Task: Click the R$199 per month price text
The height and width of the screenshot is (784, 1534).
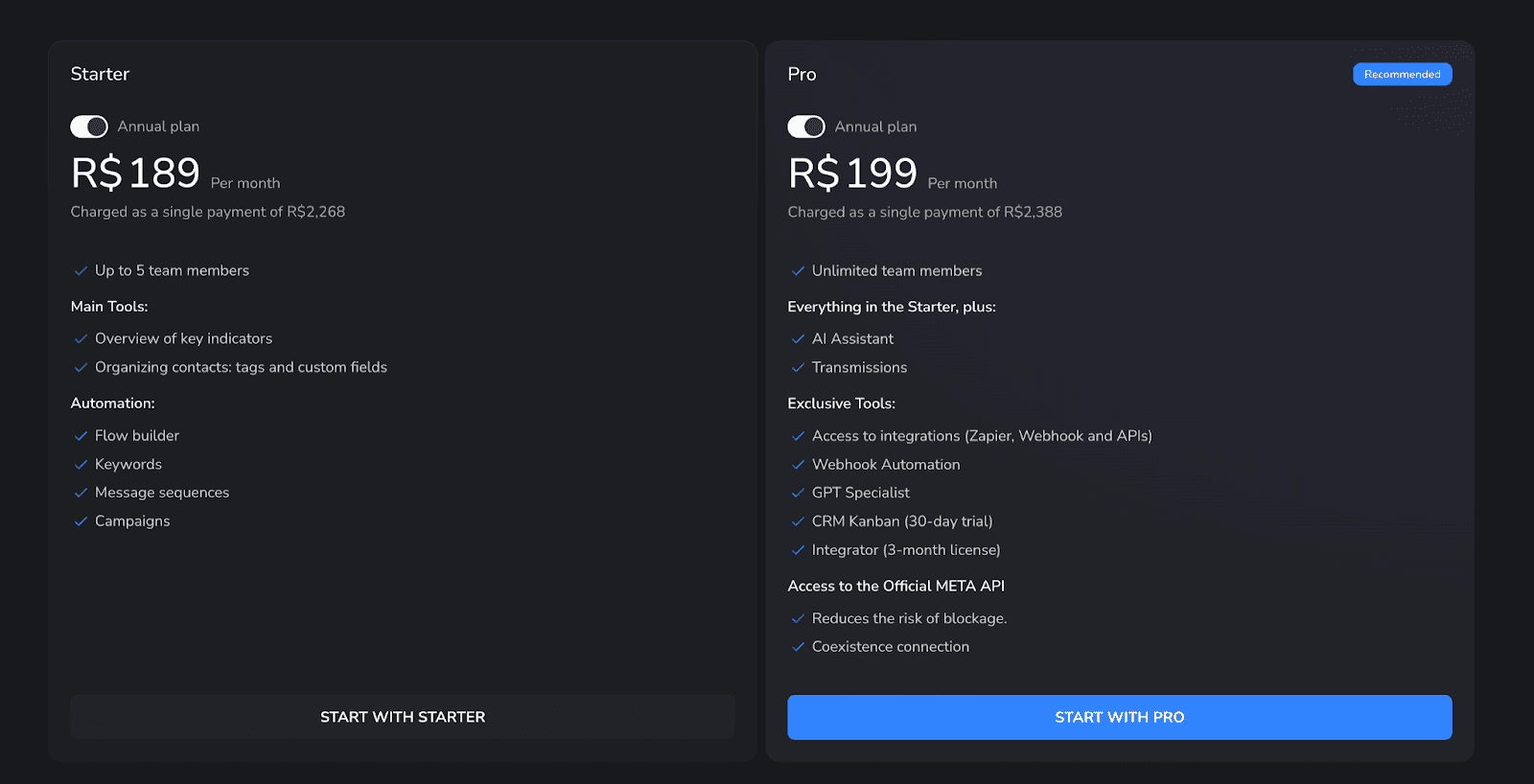Action: (x=851, y=173)
